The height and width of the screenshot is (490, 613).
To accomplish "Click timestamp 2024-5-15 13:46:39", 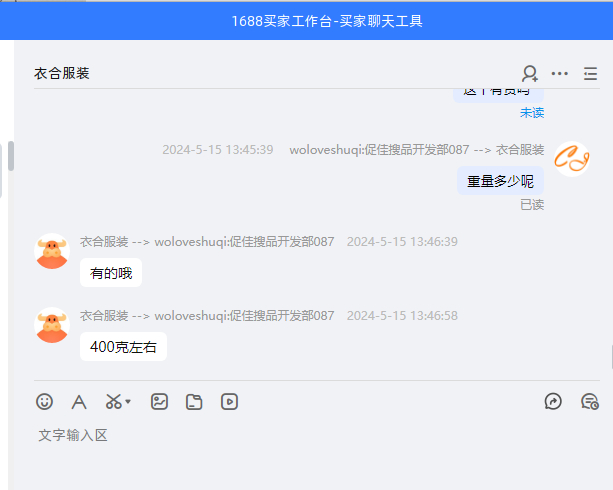I will [402, 242].
